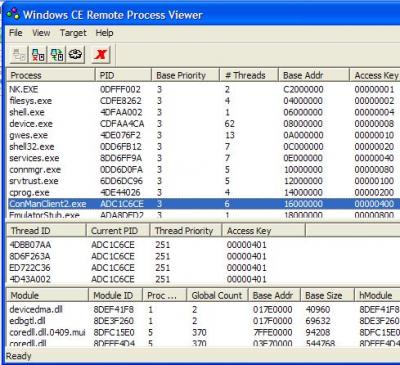Click the Access Key header in thread list
400x365 pixels.
264,231
